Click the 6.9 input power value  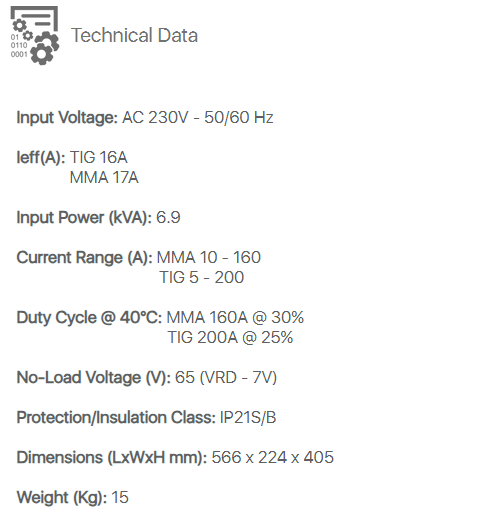point(168,217)
